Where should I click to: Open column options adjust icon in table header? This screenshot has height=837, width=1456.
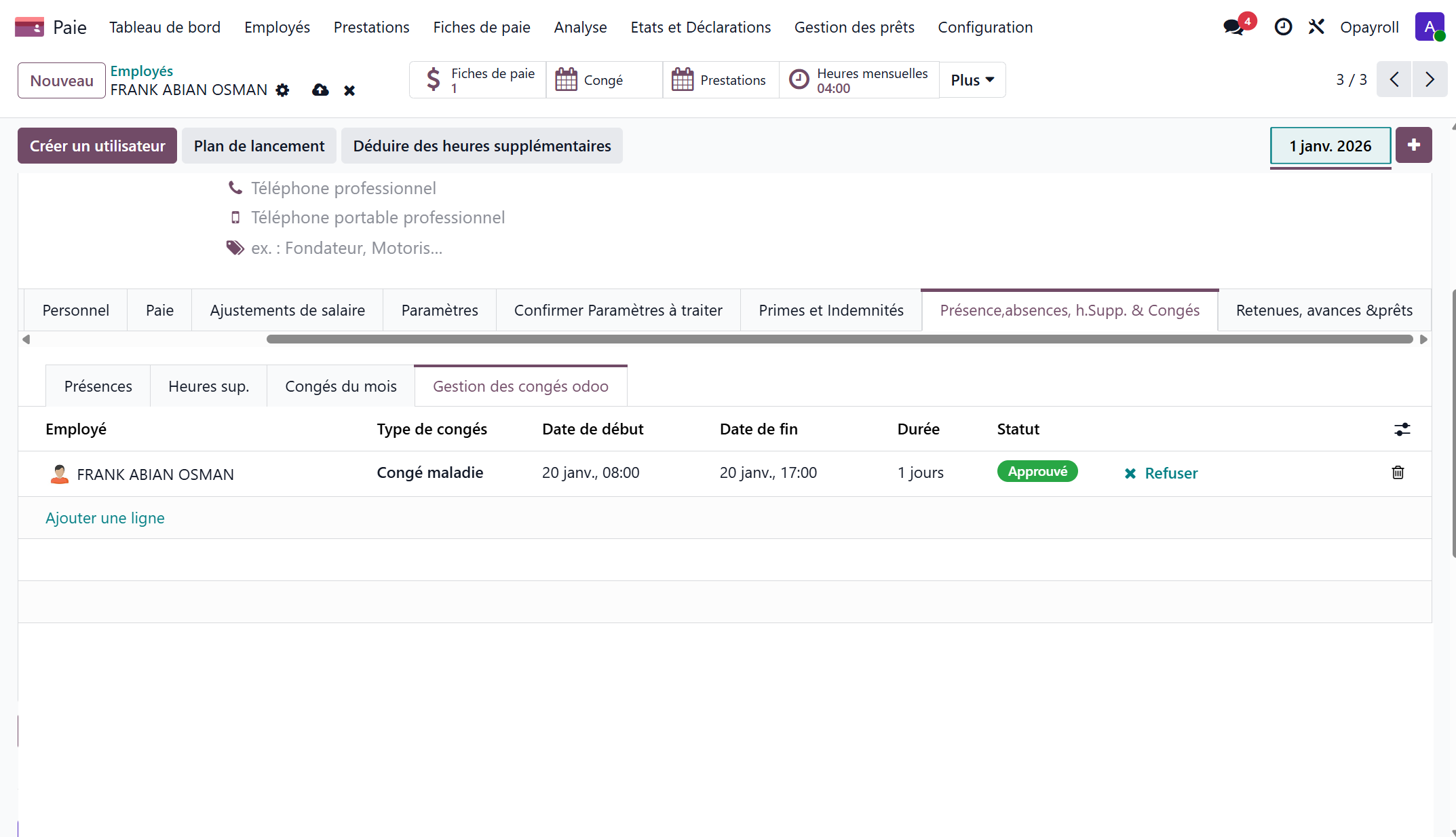point(1402,429)
